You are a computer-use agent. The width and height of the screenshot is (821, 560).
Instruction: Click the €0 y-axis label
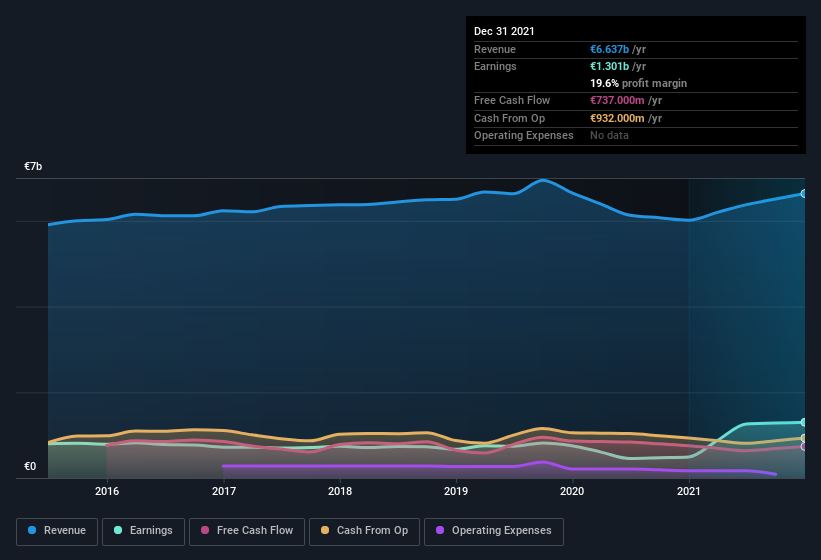click(x=30, y=466)
